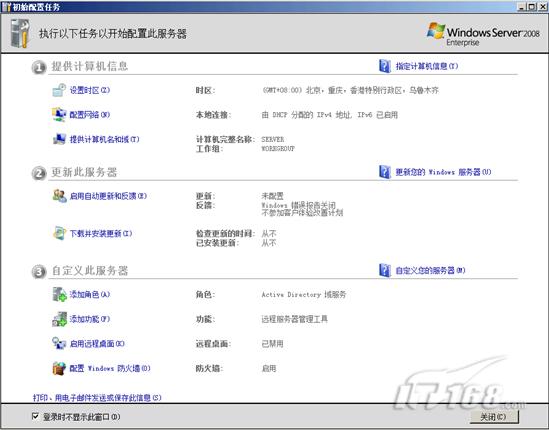Click computer name value SERVER
The height and width of the screenshot is (430, 549).
[x=273, y=139]
